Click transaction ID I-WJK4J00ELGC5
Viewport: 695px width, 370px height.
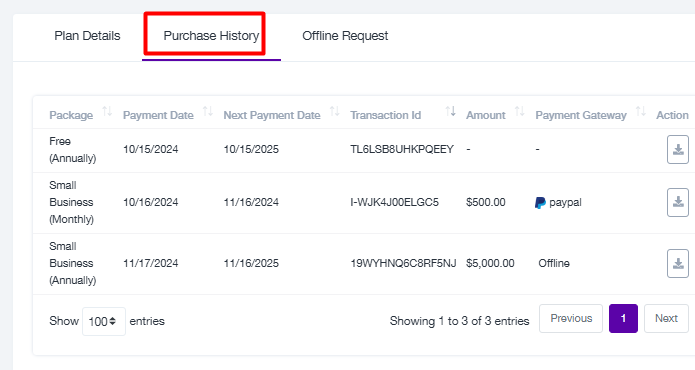[x=394, y=203]
